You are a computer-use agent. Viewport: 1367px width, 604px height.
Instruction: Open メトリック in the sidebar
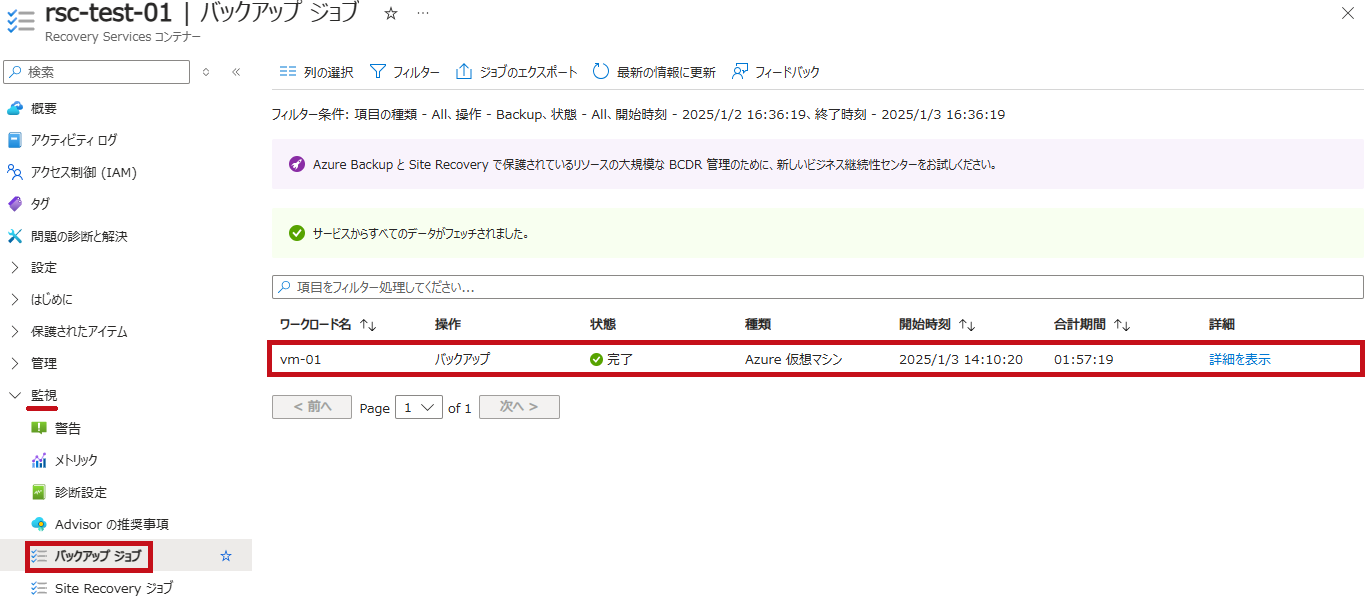(x=76, y=460)
